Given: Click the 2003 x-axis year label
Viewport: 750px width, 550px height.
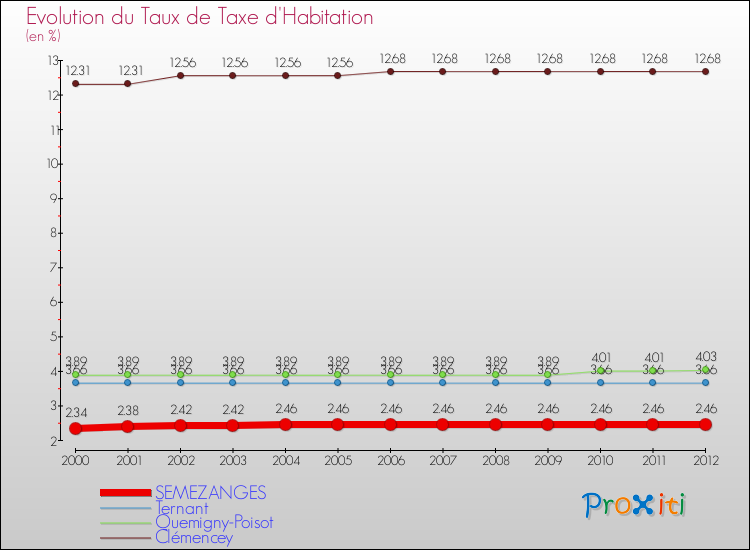Looking at the screenshot, I should pyautogui.click(x=233, y=460).
